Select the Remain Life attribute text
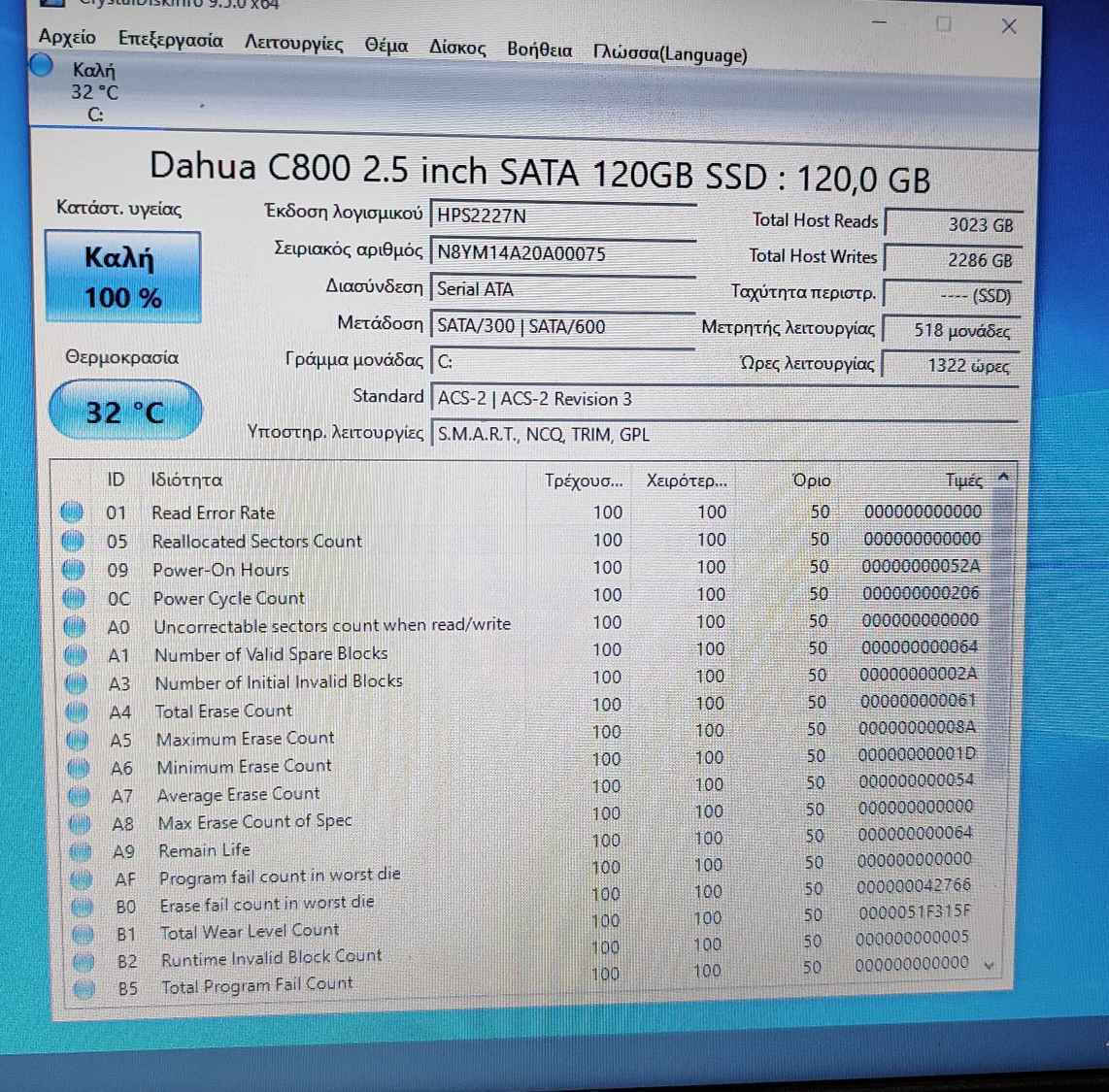This screenshot has height=1092, width=1109. [204, 850]
